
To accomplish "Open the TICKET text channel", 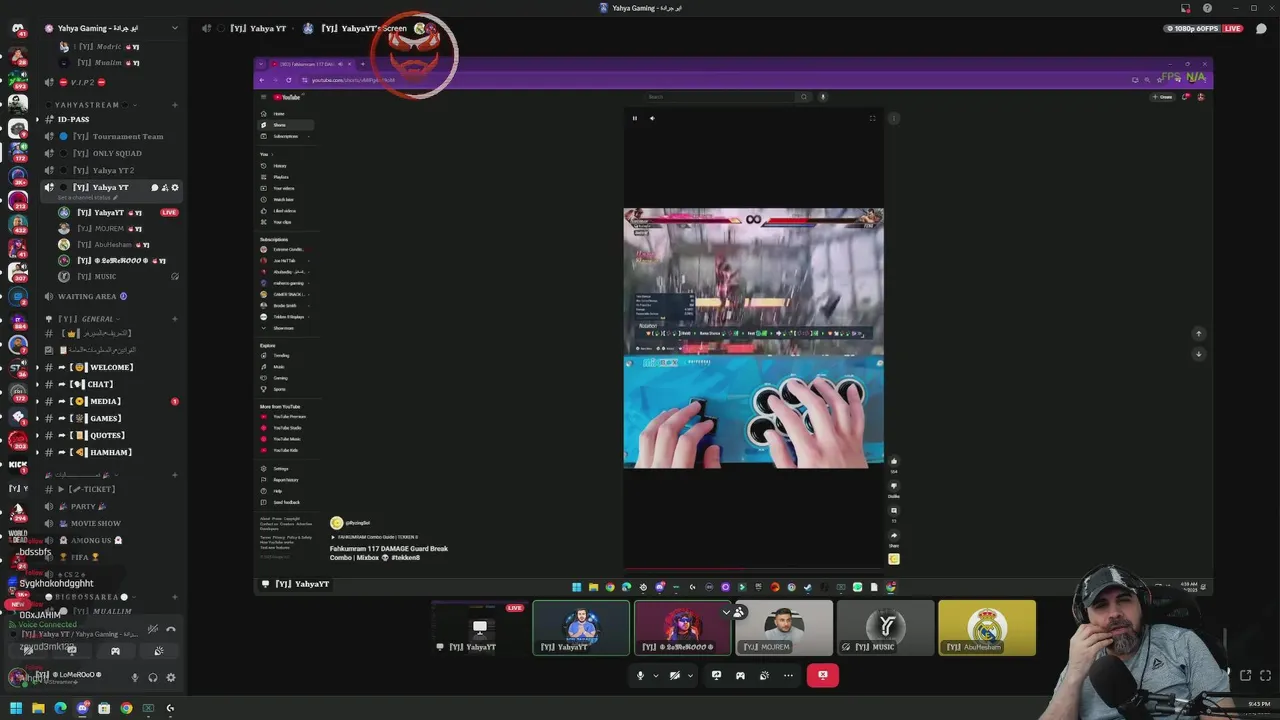I will coord(110,489).
